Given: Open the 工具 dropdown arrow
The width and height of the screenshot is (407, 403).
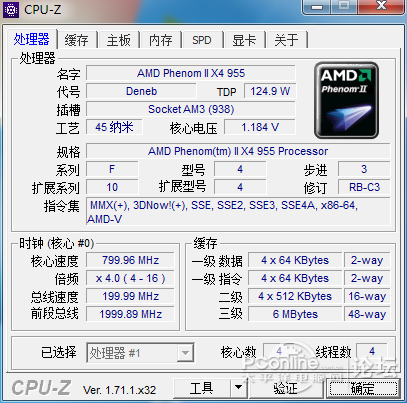Looking at the screenshot, I should tap(238, 388).
